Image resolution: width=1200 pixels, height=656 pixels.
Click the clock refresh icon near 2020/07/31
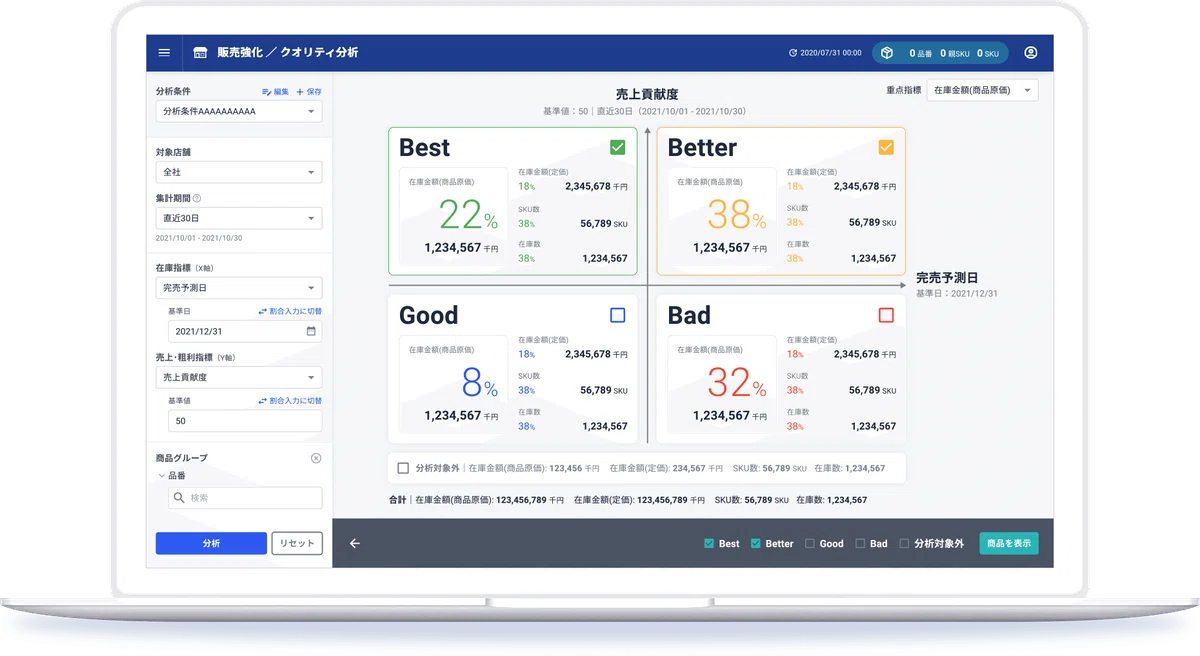click(793, 53)
